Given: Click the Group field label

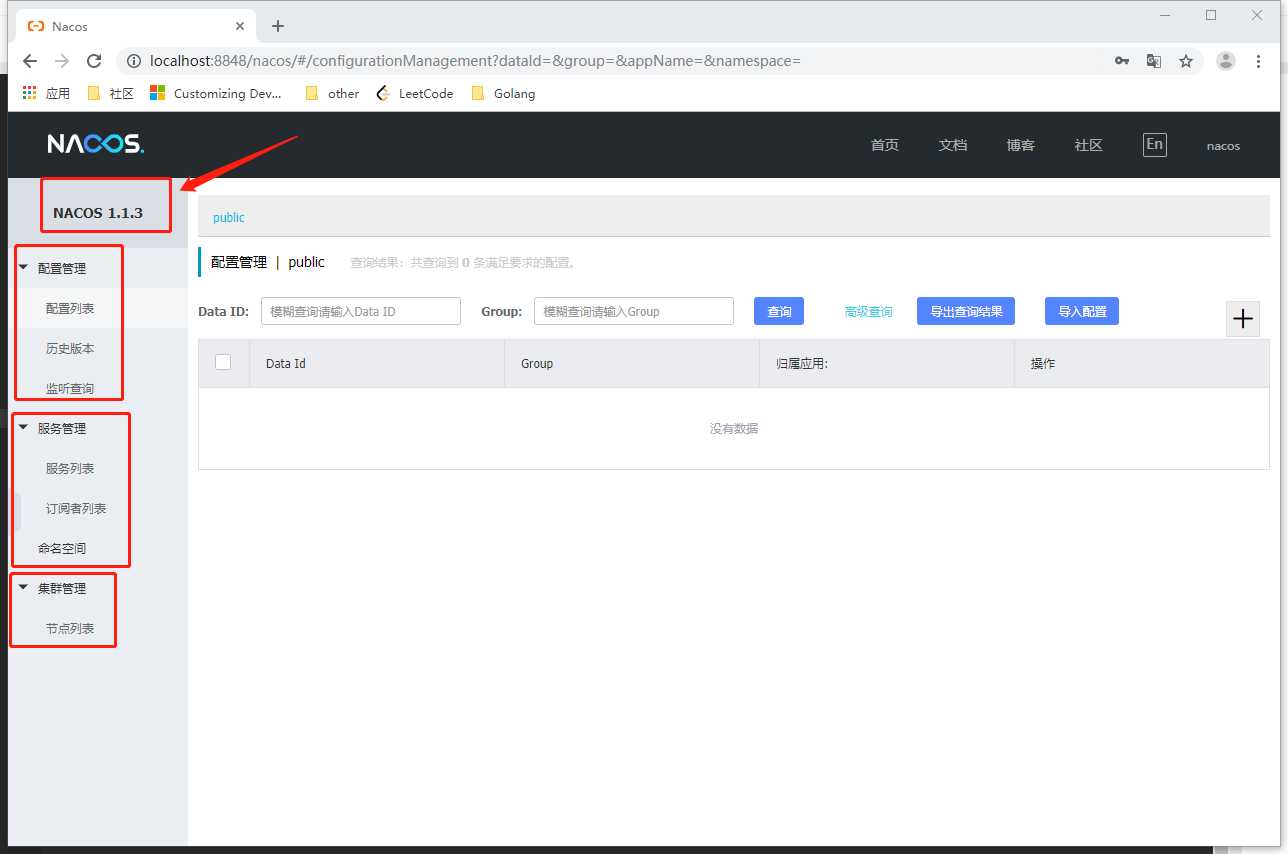Looking at the screenshot, I should (x=502, y=311).
